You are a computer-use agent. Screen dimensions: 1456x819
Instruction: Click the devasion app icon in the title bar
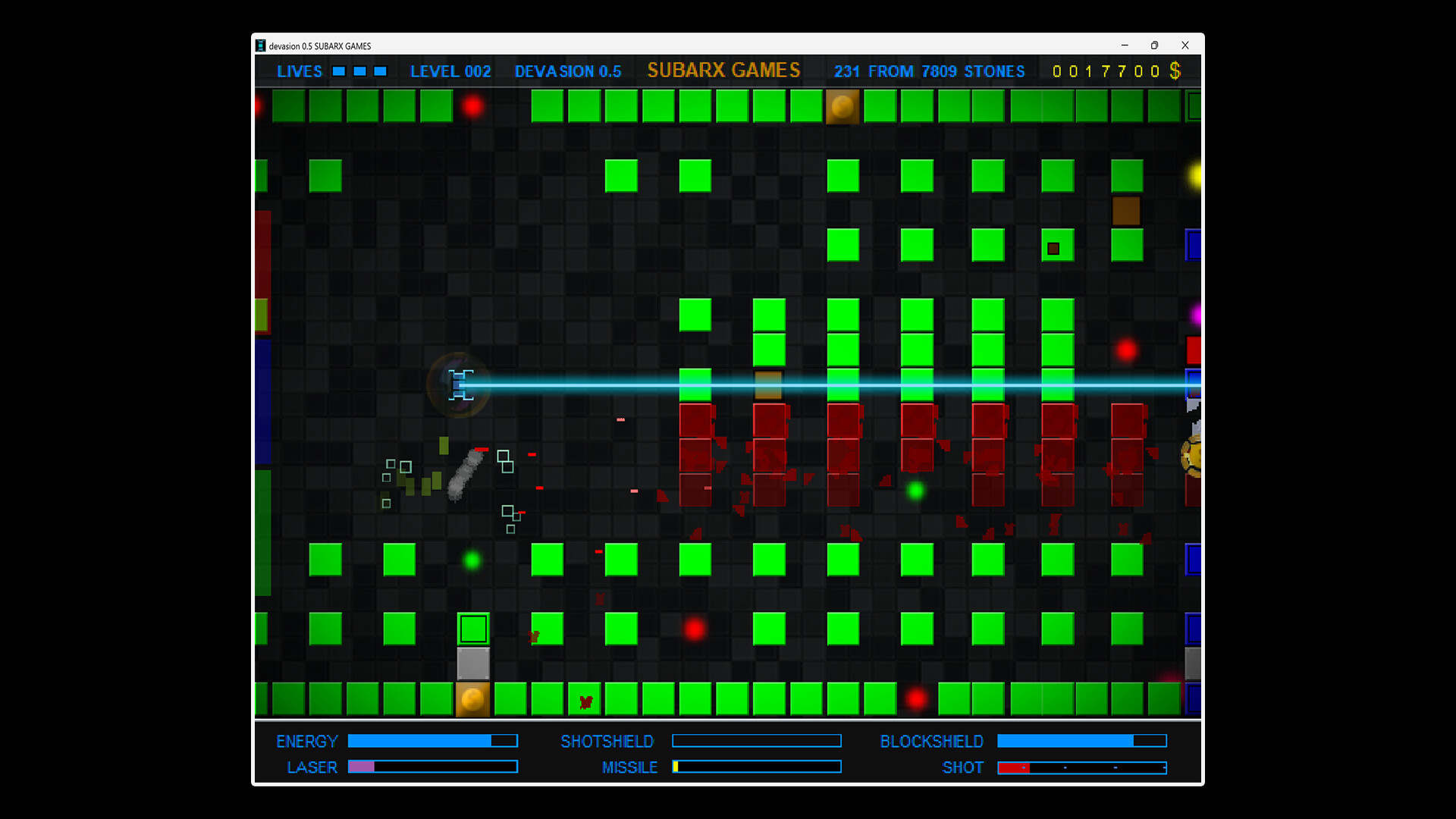click(261, 45)
